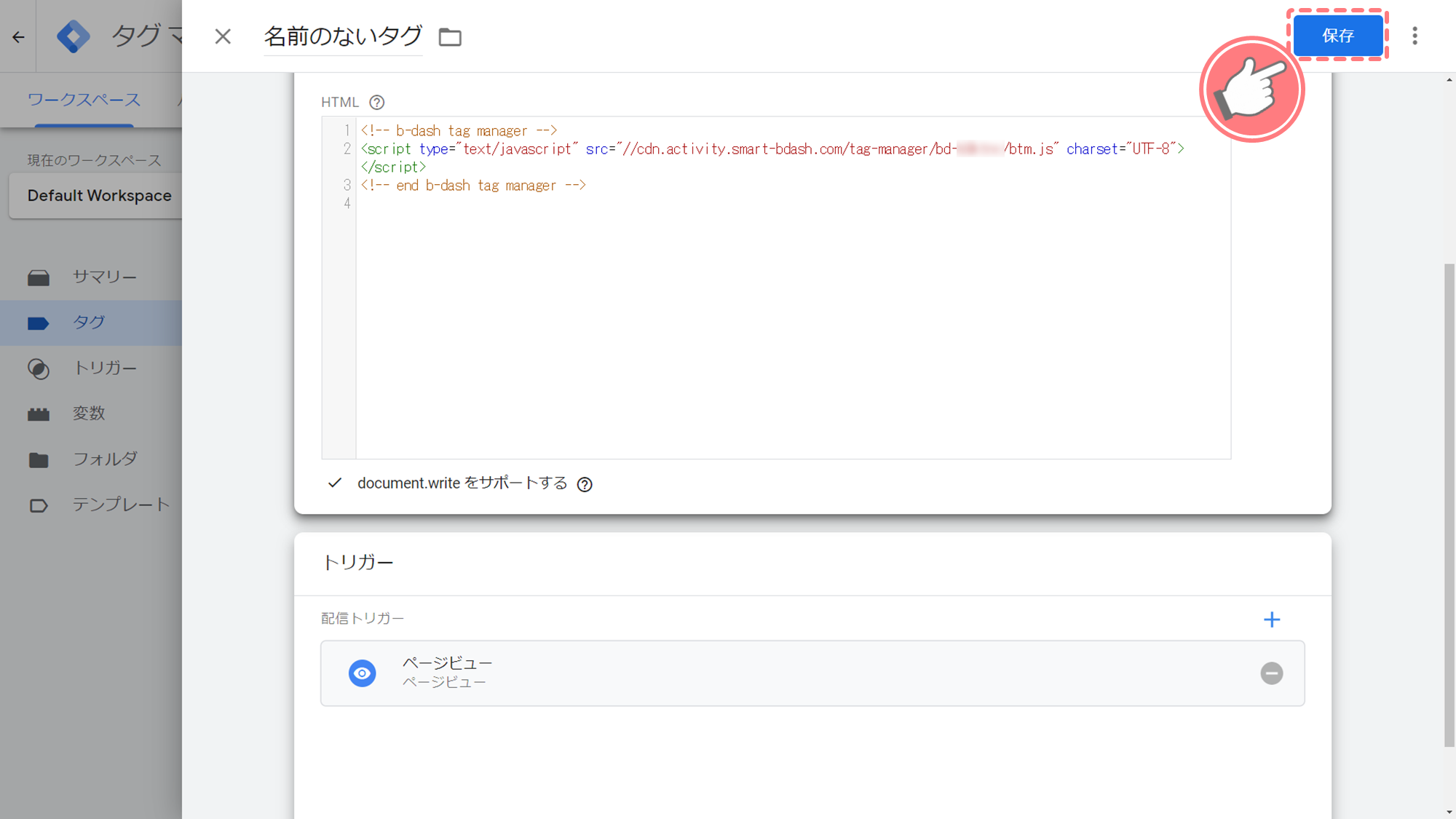
Task: Remove the ページビュー trigger
Action: 1272,673
